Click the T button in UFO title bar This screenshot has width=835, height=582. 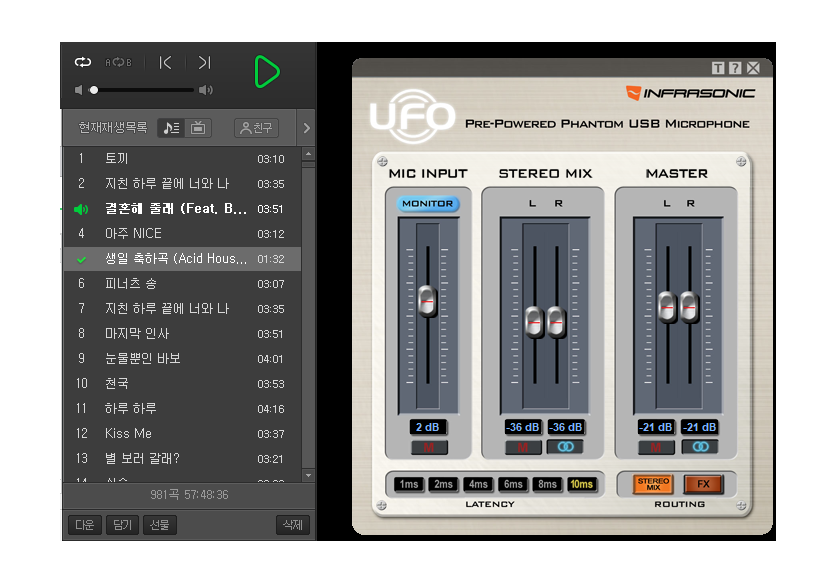point(718,68)
